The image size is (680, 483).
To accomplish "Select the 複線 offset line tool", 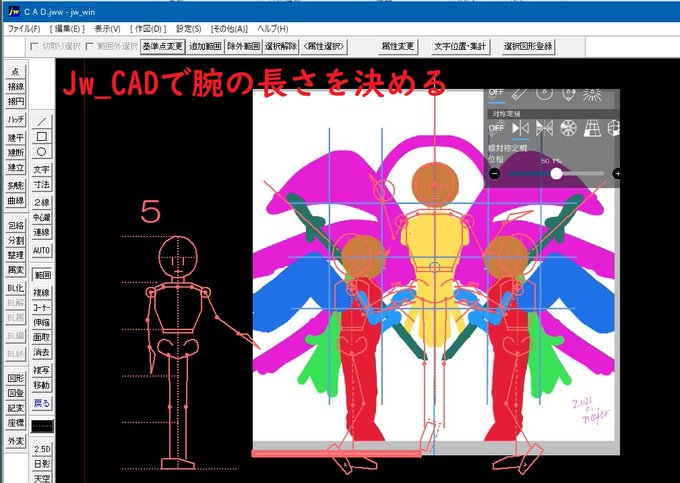I will pyautogui.click(x=42, y=293).
